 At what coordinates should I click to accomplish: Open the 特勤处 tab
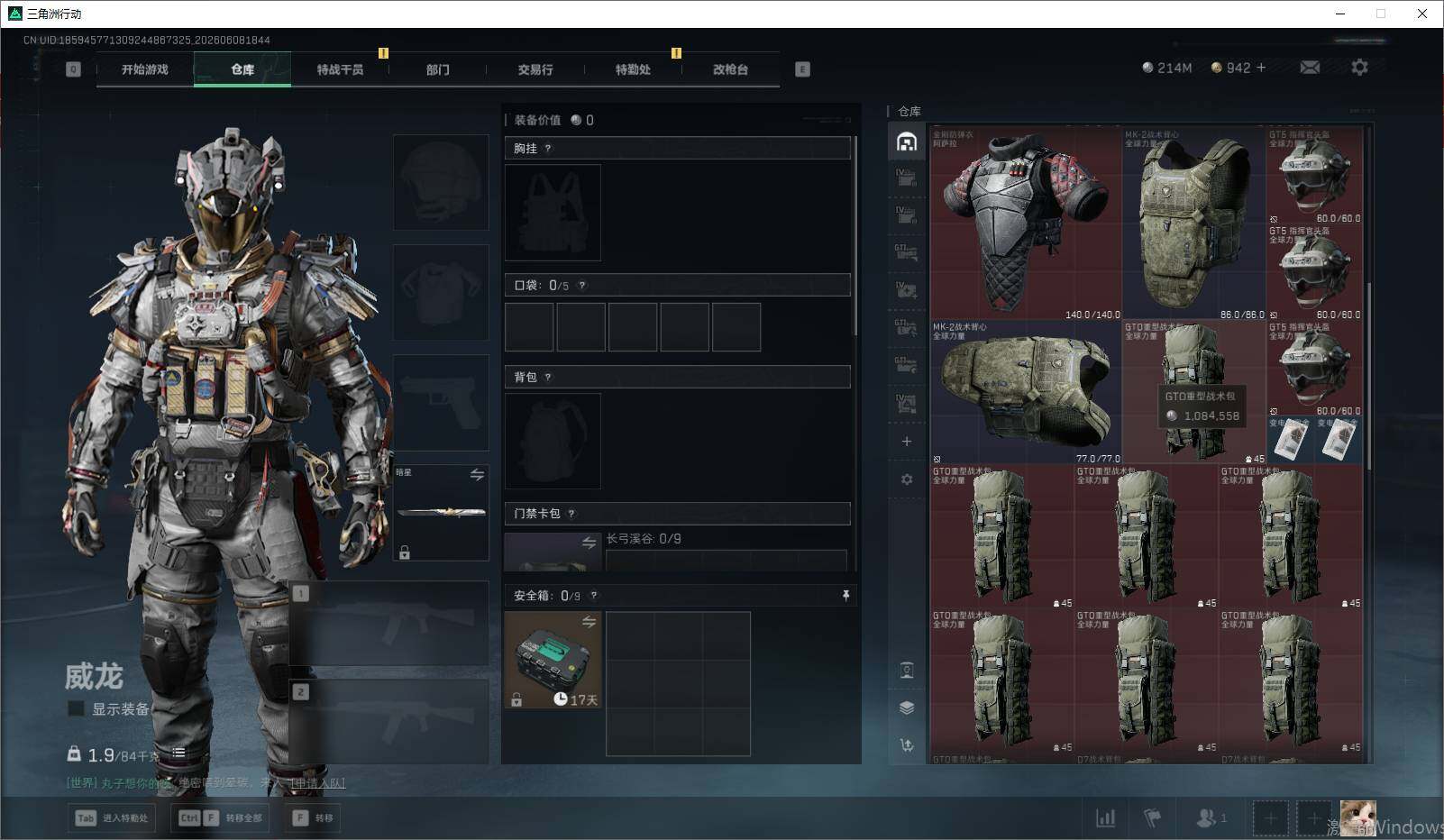(x=633, y=69)
